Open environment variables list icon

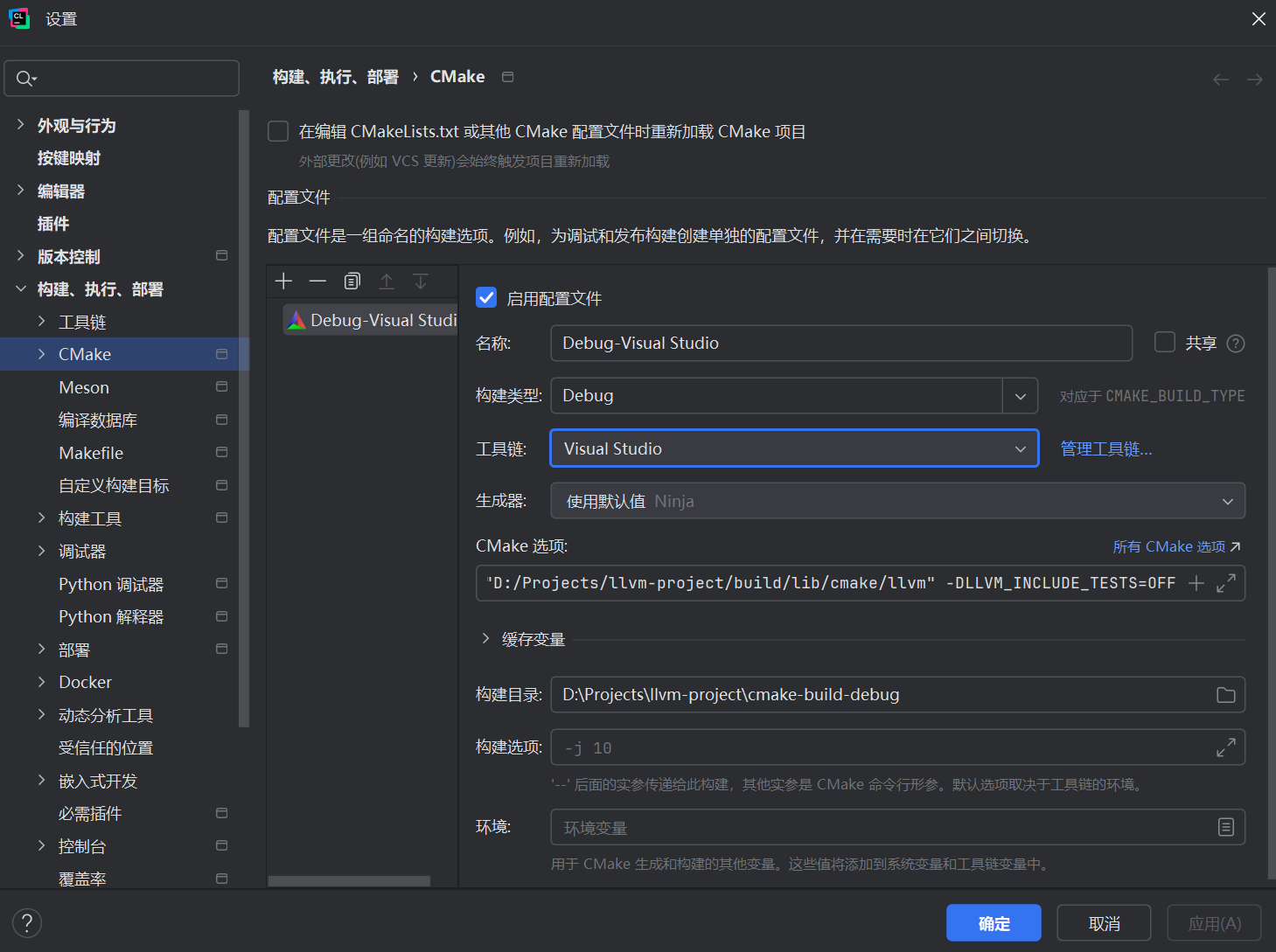(1226, 827)
